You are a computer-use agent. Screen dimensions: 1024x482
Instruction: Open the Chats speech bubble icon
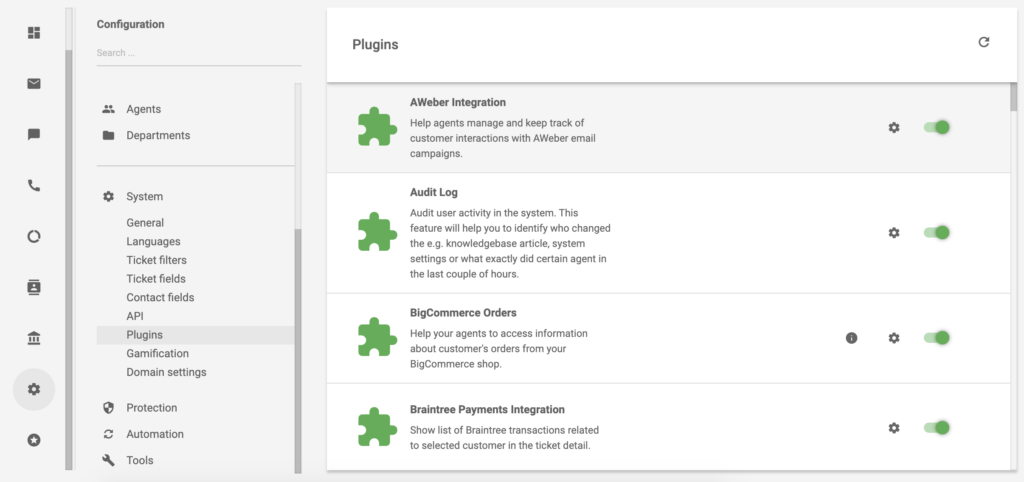34,134
